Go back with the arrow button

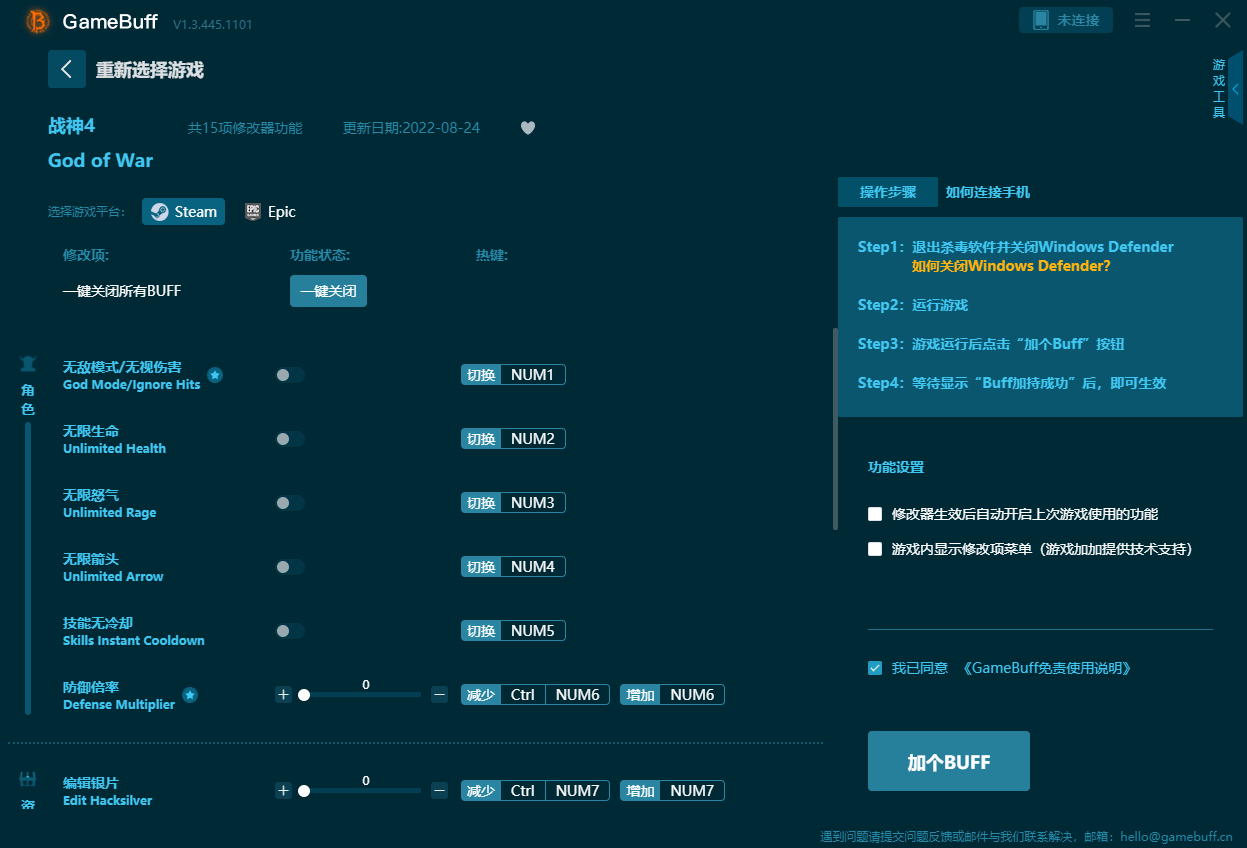pyautogui.click(x=67, y=69)
